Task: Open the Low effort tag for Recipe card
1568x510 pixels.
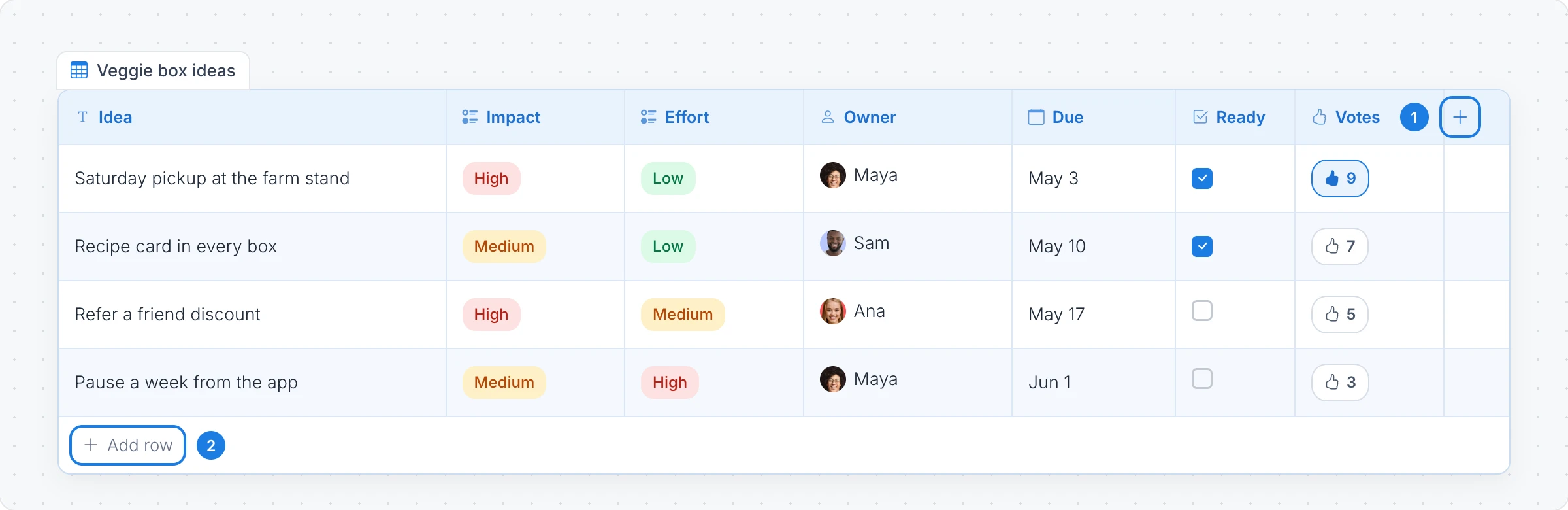Action: [668, 246]
